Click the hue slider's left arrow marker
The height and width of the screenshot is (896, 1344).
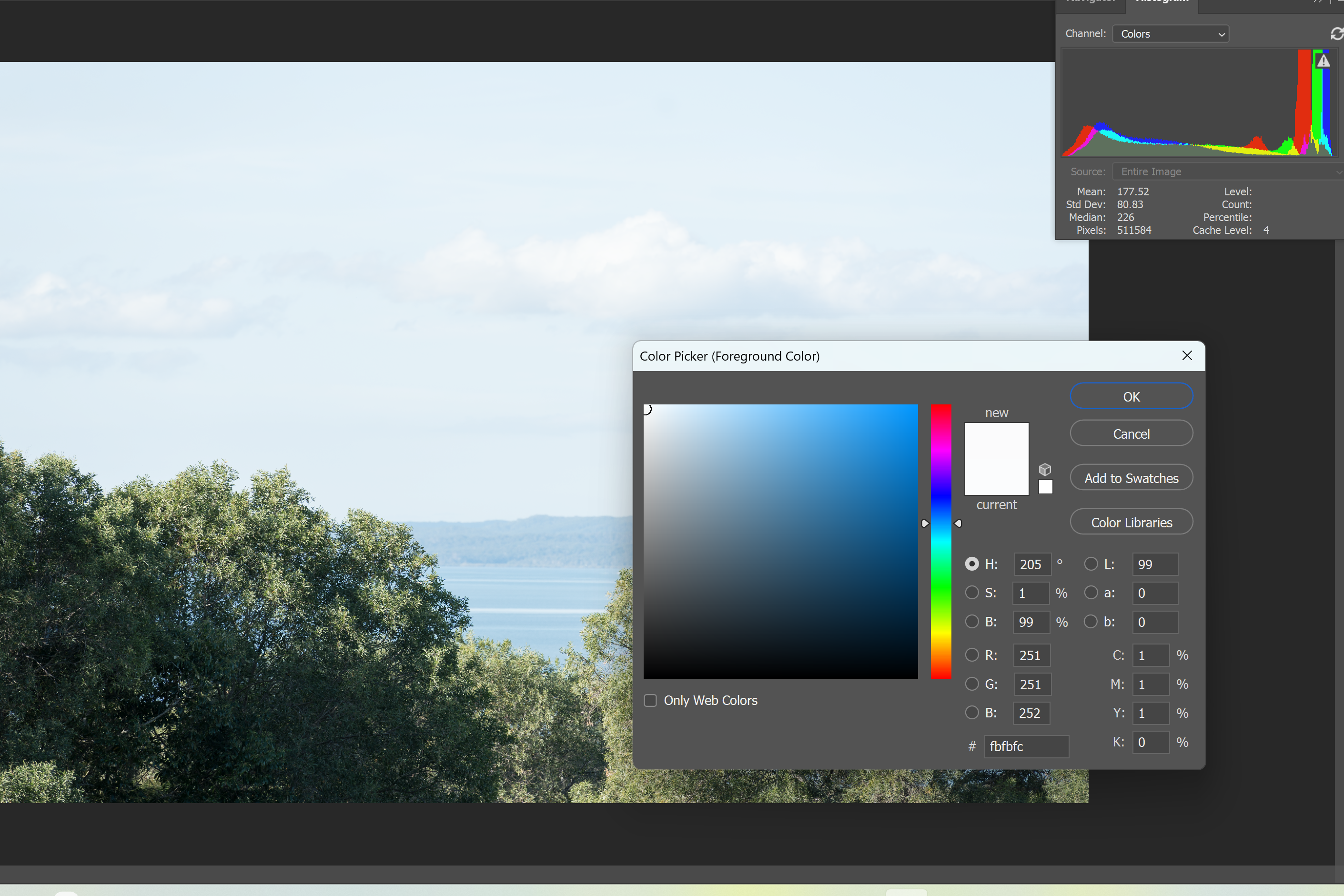(x=925, y=524)
